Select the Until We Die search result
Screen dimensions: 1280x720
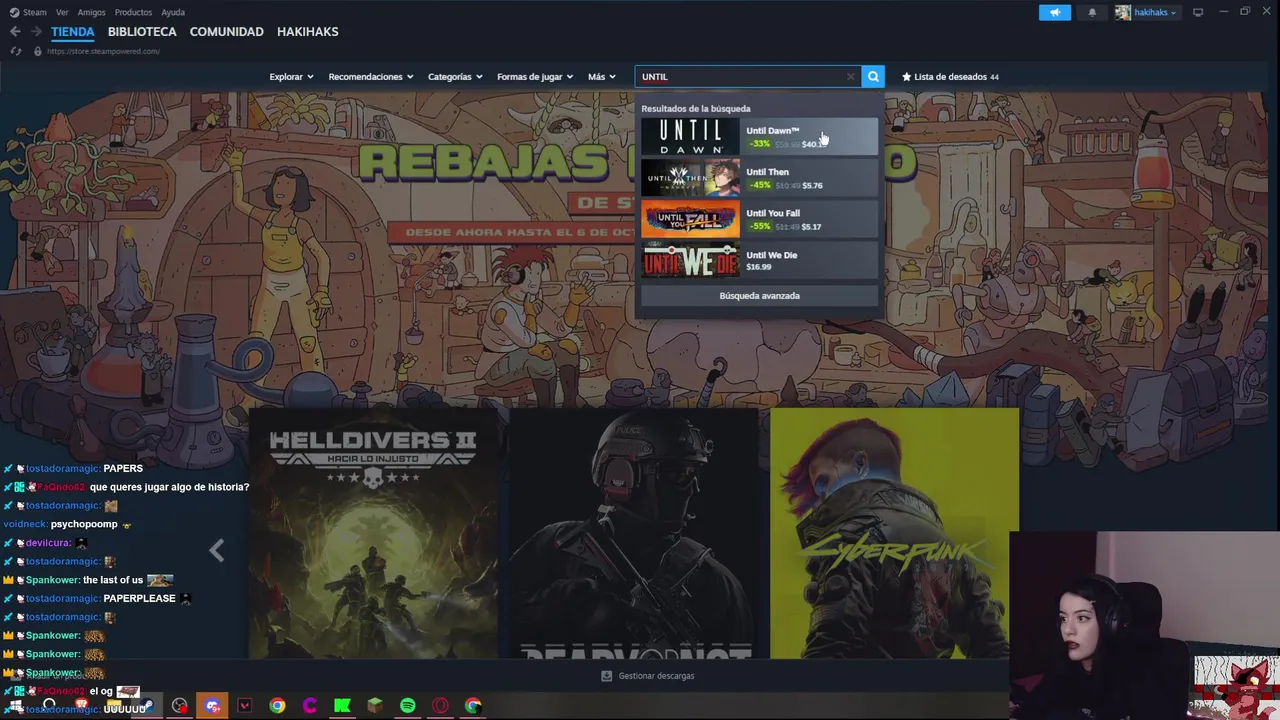click(x=759, y=260)
